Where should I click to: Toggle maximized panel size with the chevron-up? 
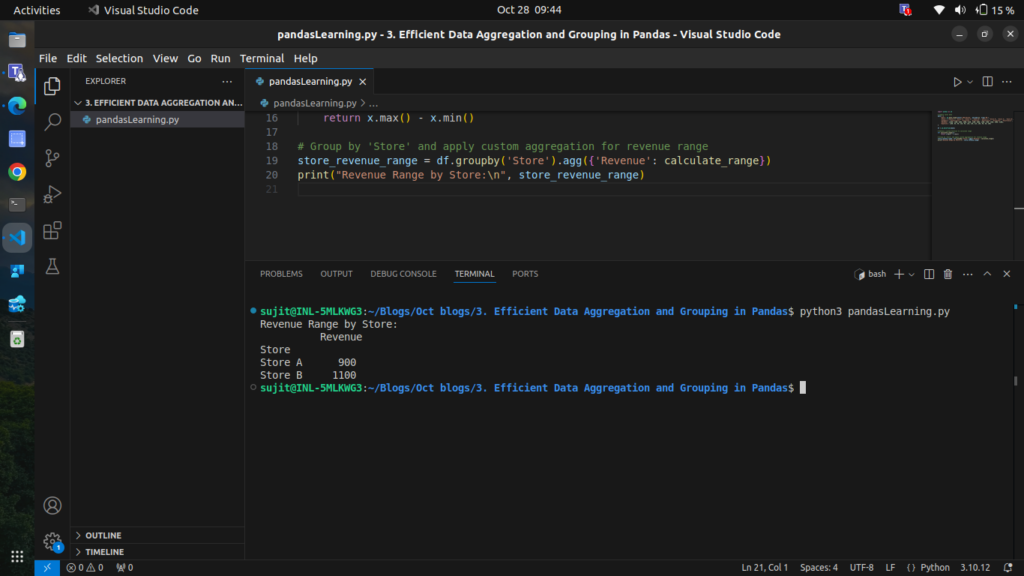click(x=987, y=274)
